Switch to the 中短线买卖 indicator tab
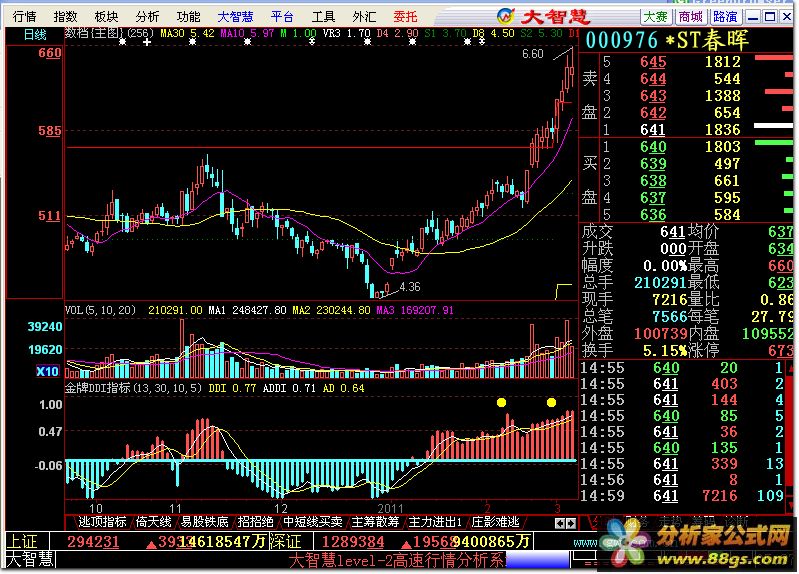The image size is (799, 574). (x=312, y=522)
